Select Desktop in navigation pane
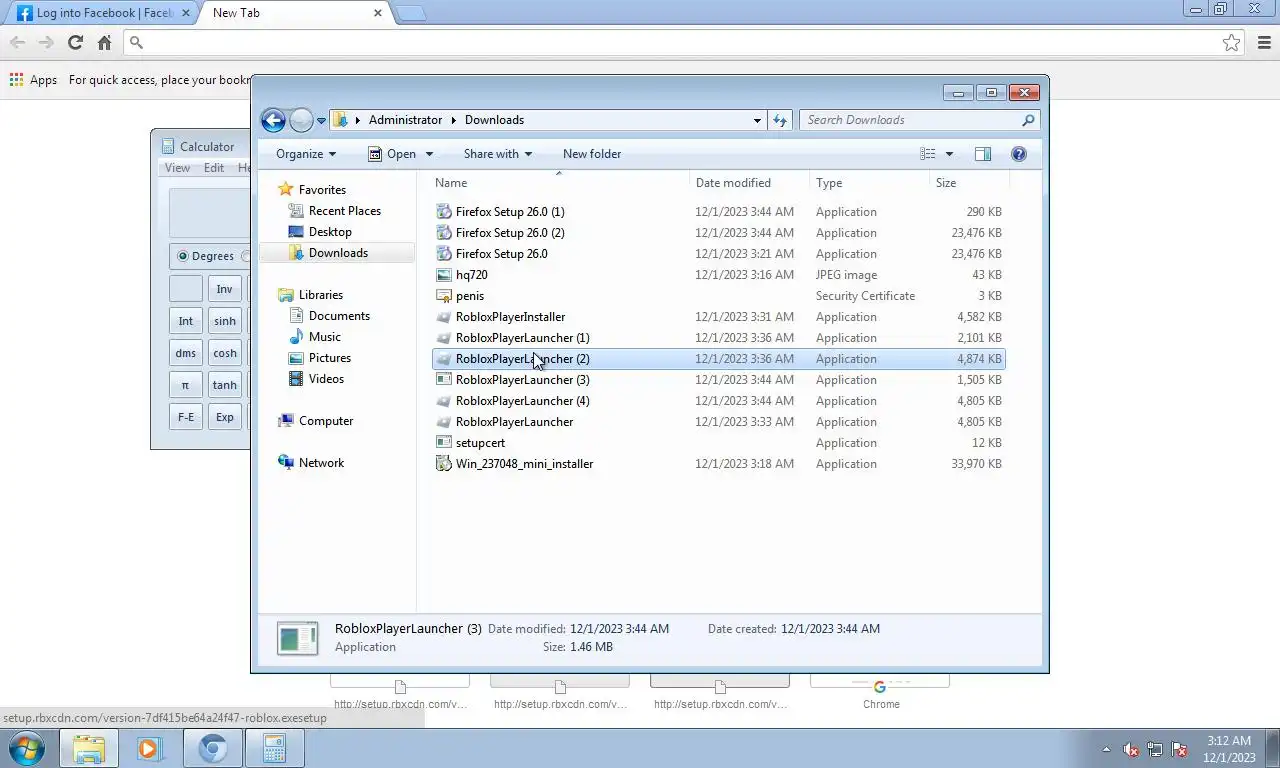1280x768 pixels. pos(330,232)
